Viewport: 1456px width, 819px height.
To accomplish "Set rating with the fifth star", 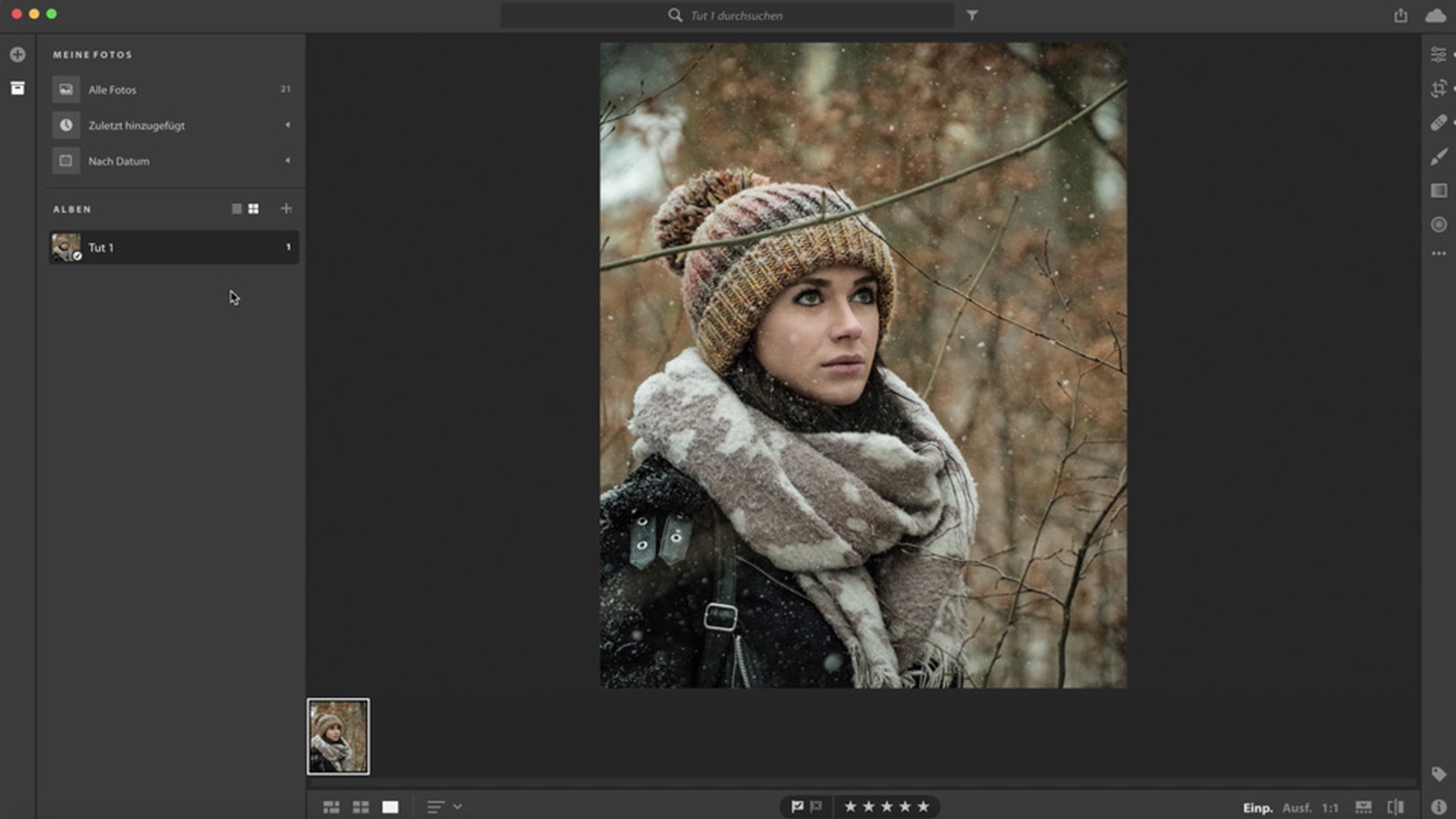I will (x=923, y=807).
